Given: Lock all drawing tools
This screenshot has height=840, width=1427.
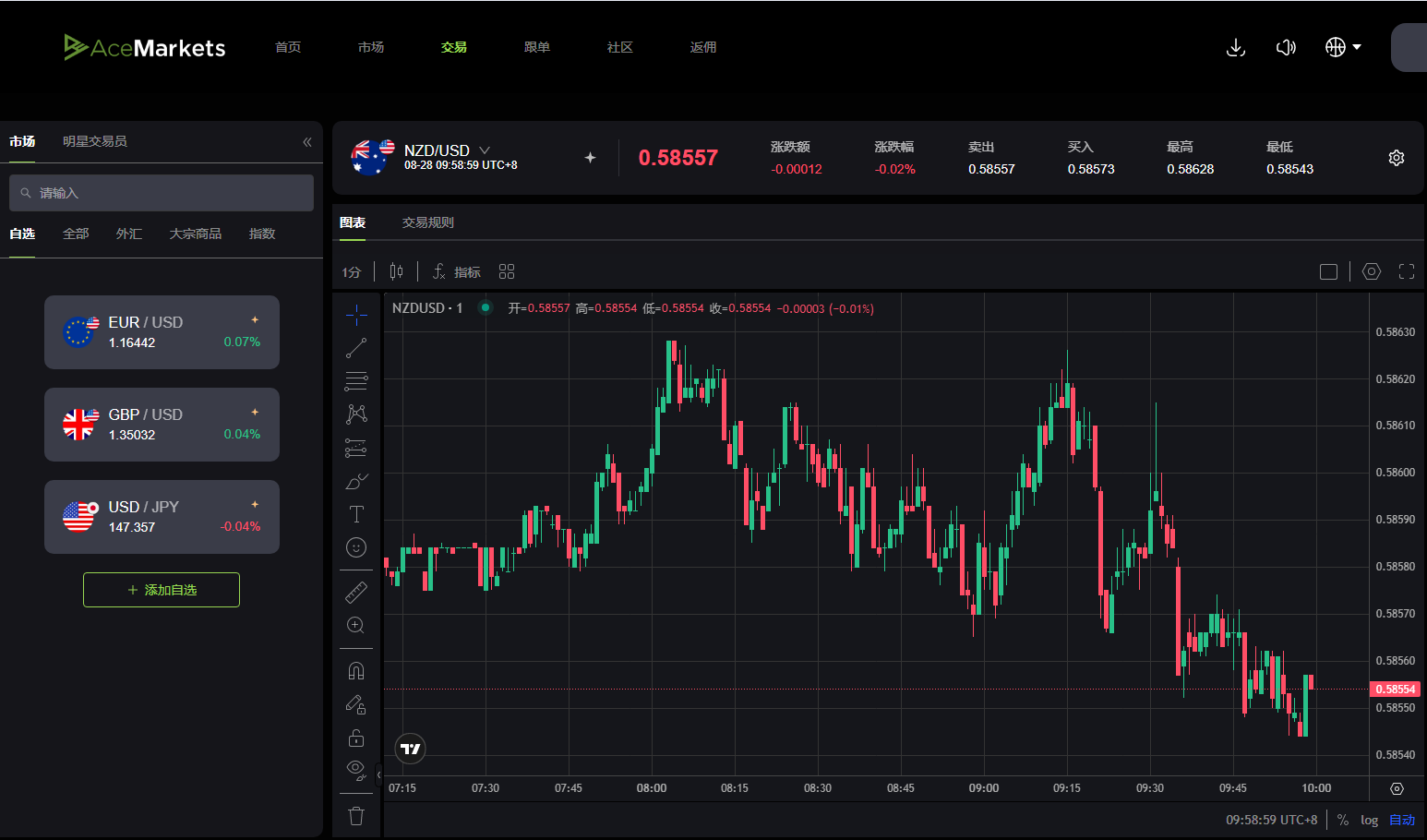Looking at the screenshot, I should (x=356, y=738).
